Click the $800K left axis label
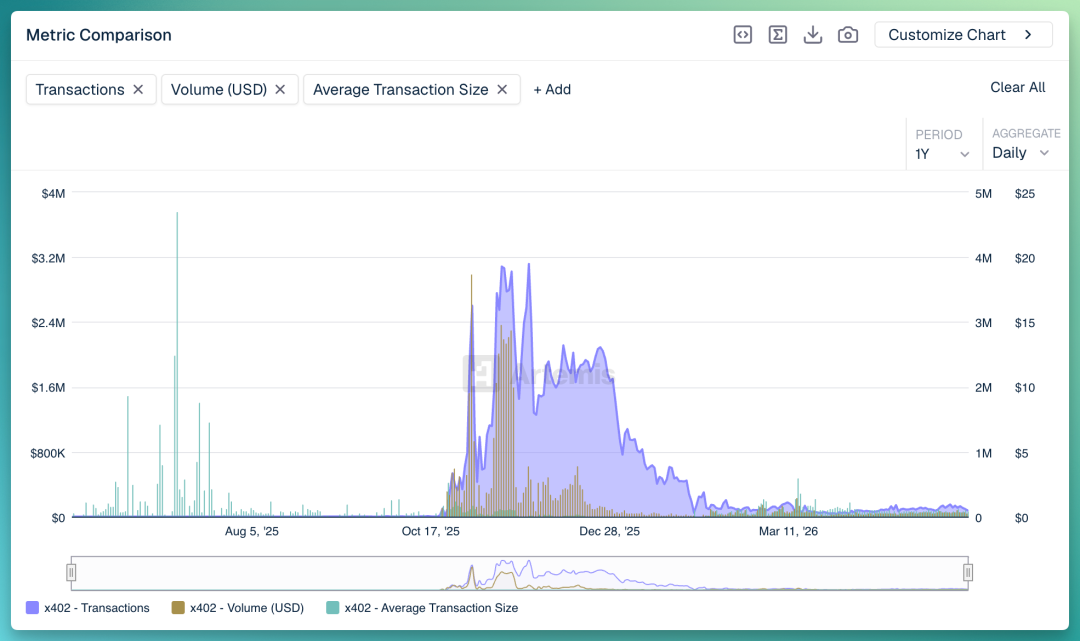Image resolution: width=1080 pixels, height=641 pixels. [48, 453]
